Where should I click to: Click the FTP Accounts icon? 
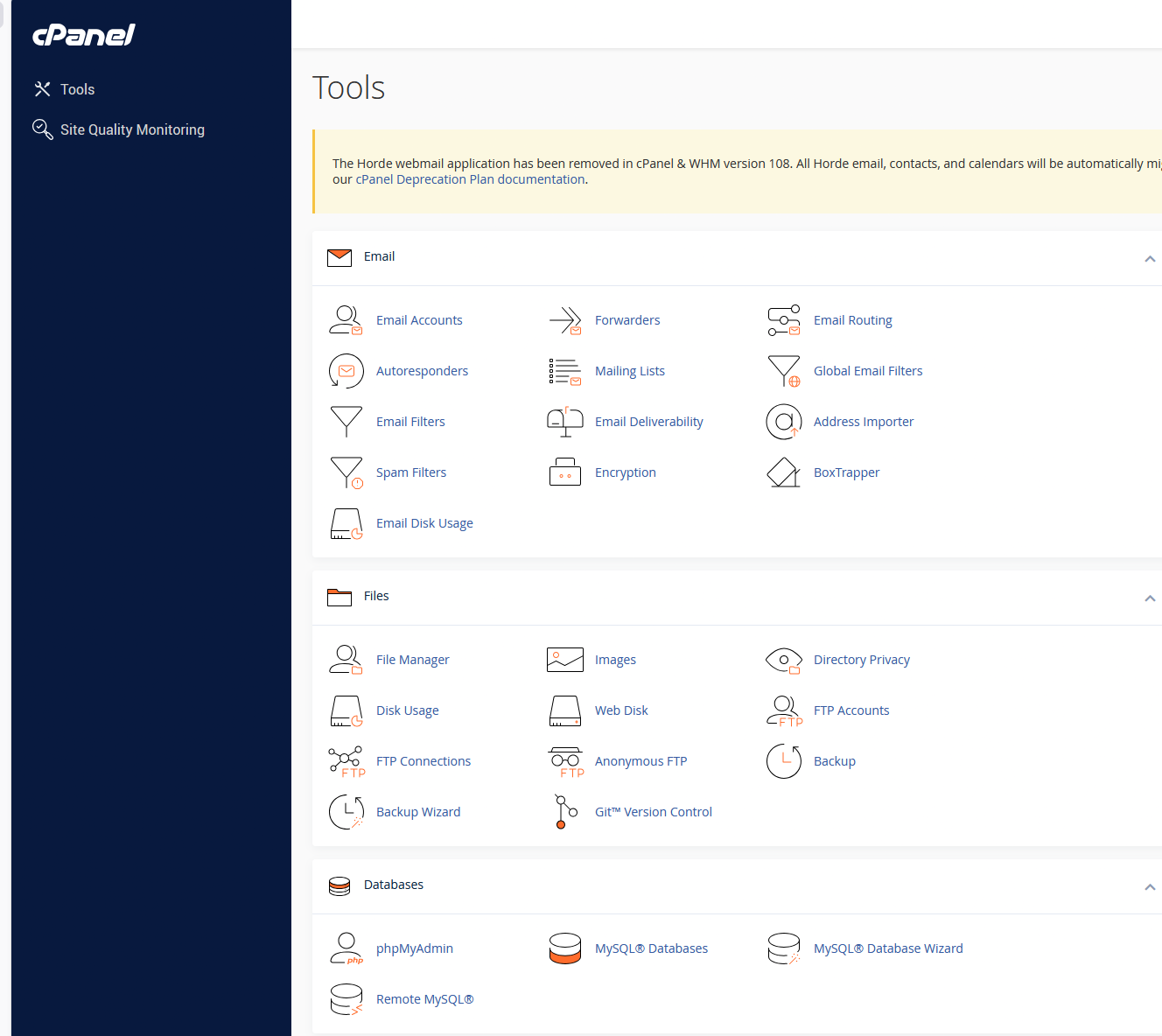(784, 710)
